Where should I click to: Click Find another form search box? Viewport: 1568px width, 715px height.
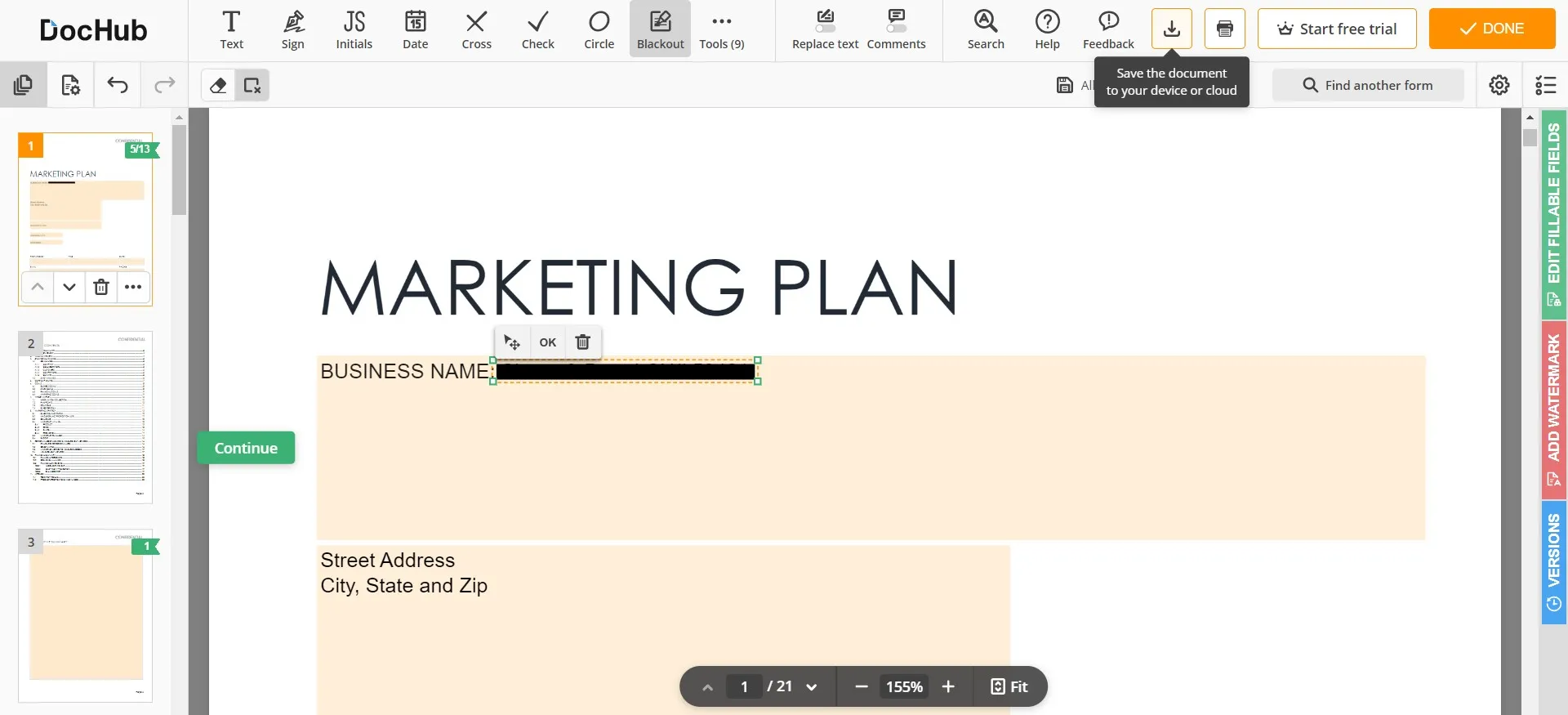pyautogui.click(x=1368, y=85)
